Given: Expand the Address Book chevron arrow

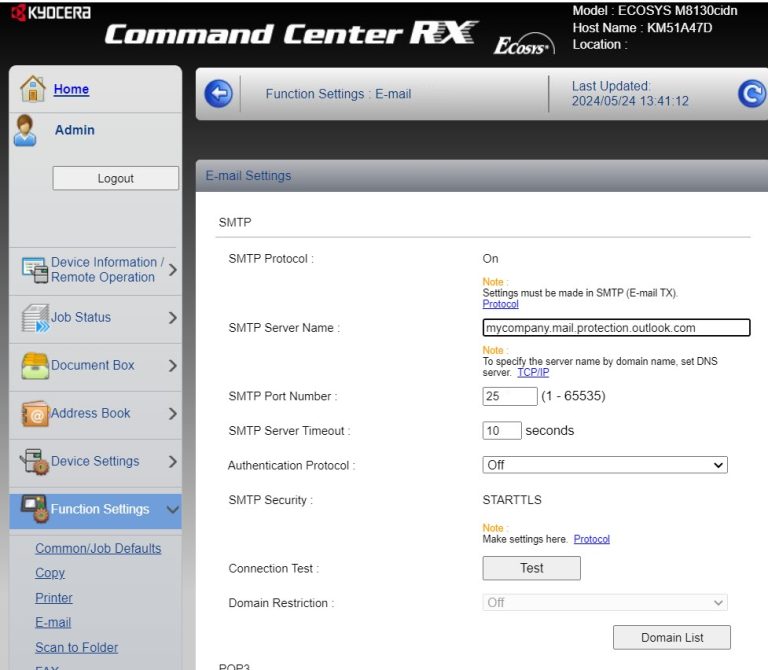Looking at the screenshot, I should coord(172,414).
